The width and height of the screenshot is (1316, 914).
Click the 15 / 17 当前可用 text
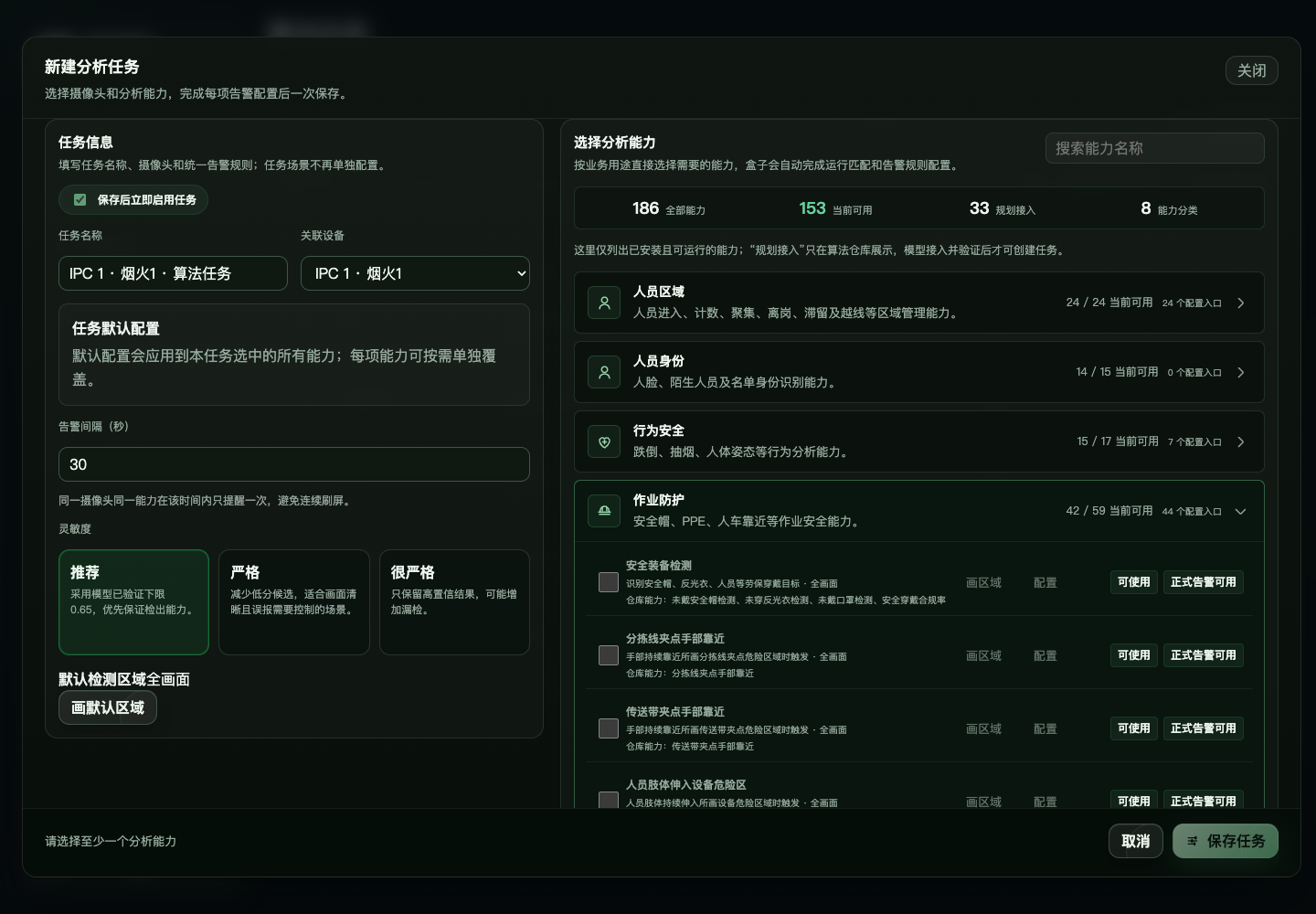1118,441
